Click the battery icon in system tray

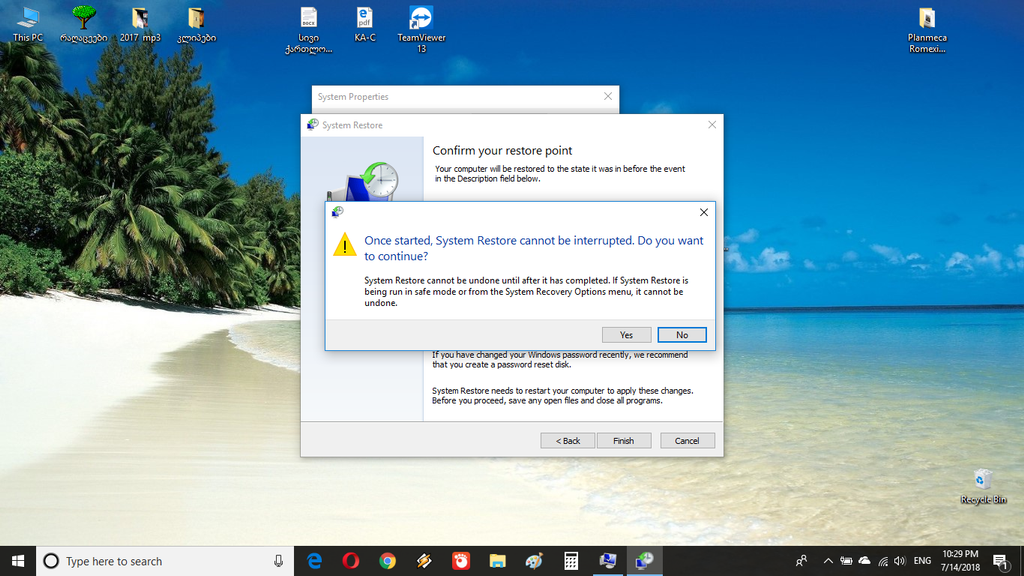[846, 561]
